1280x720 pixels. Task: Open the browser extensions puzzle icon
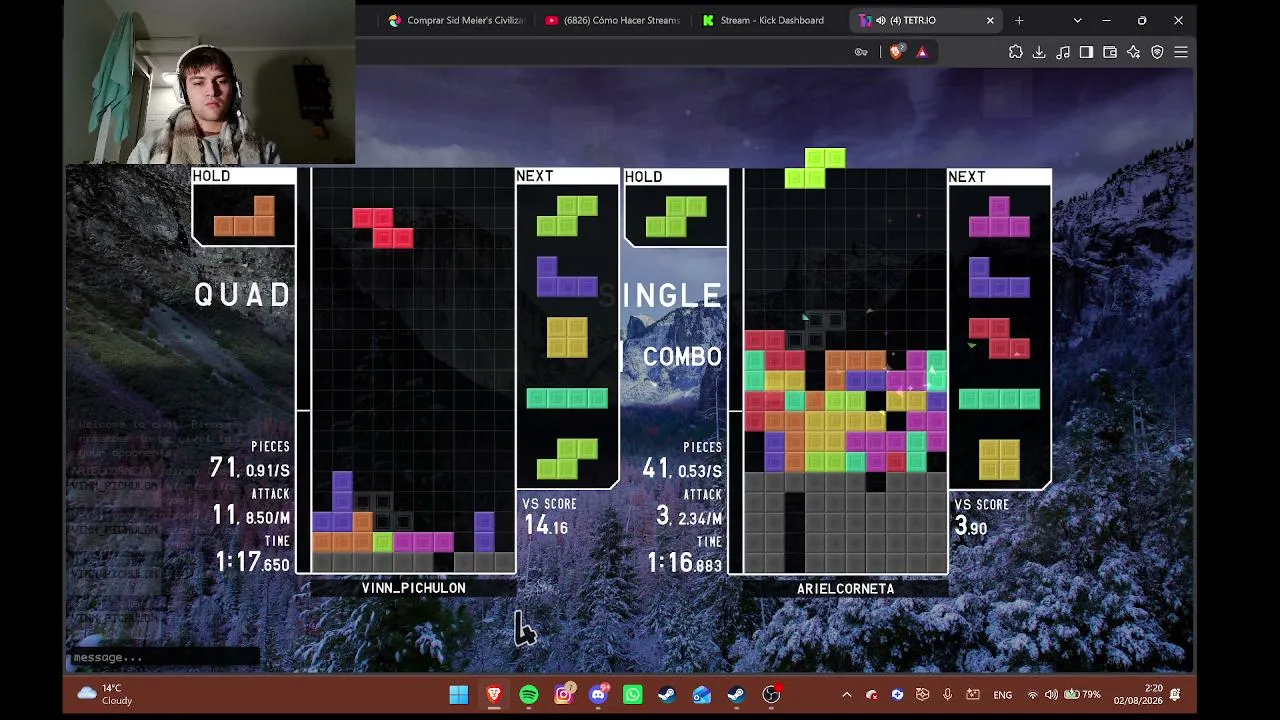coord(1015,52)
